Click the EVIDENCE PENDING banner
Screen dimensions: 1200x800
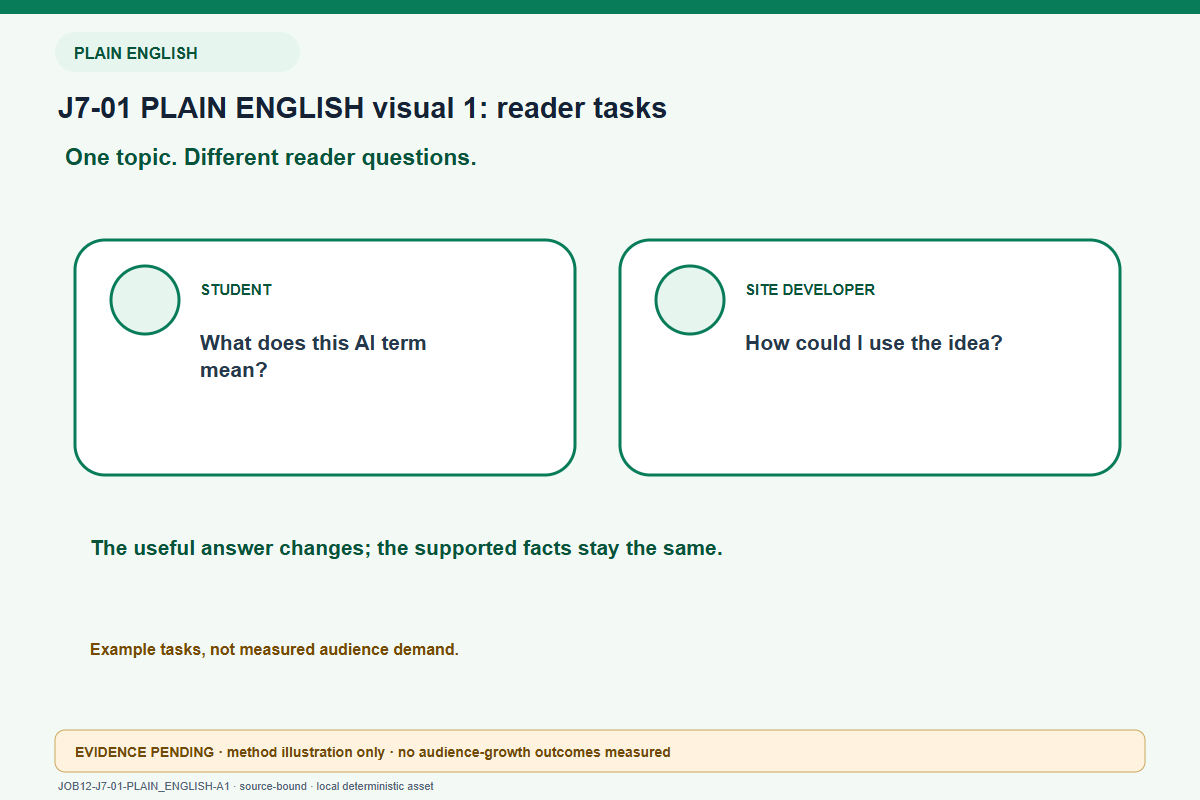[600, 751]
